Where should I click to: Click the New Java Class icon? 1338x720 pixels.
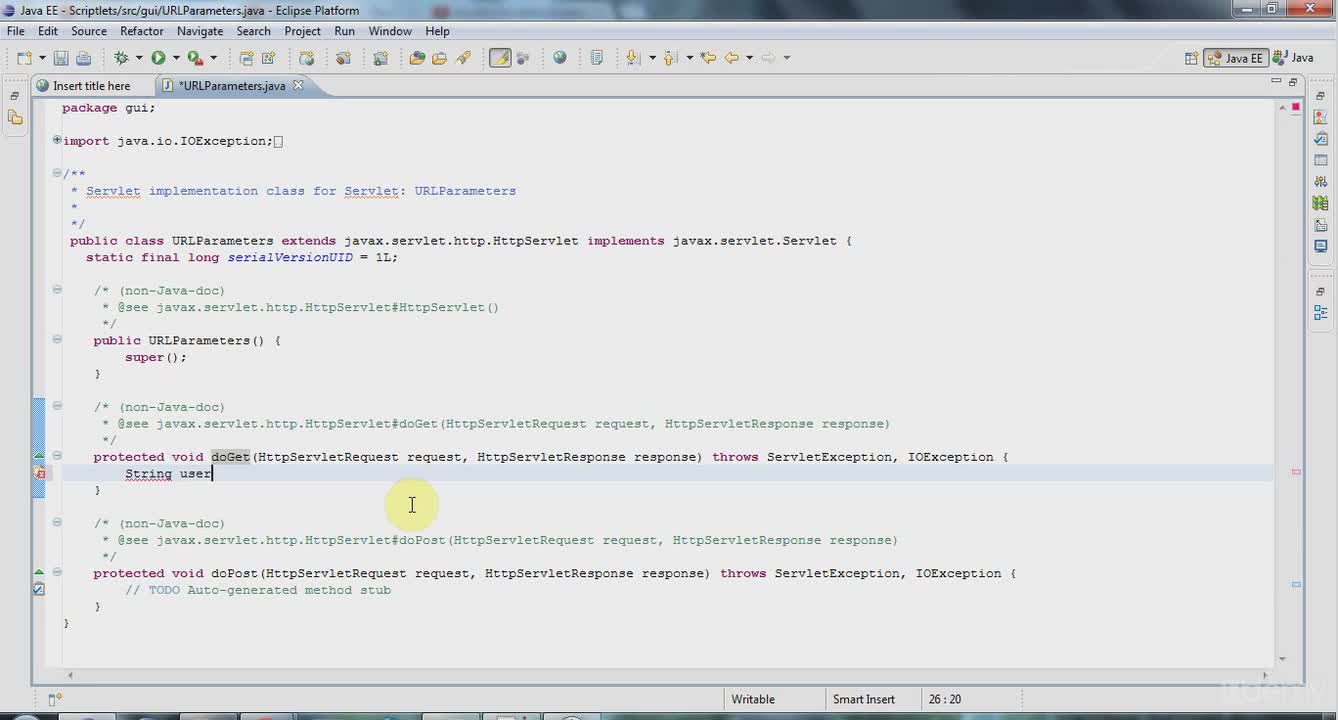(x=269, y=58)
